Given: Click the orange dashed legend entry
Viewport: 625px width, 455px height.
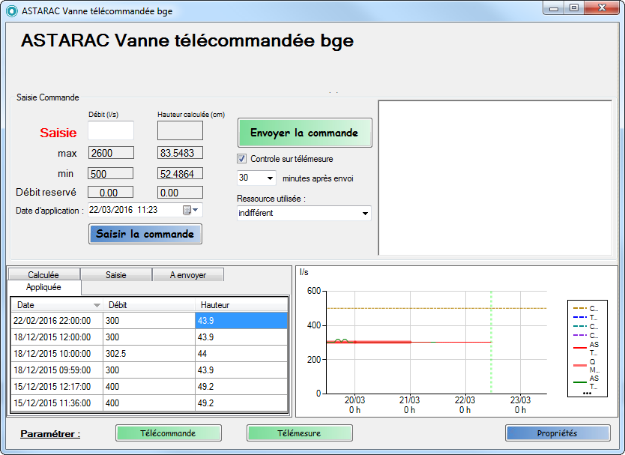Looking at the screenshot, I should point(585,308).
